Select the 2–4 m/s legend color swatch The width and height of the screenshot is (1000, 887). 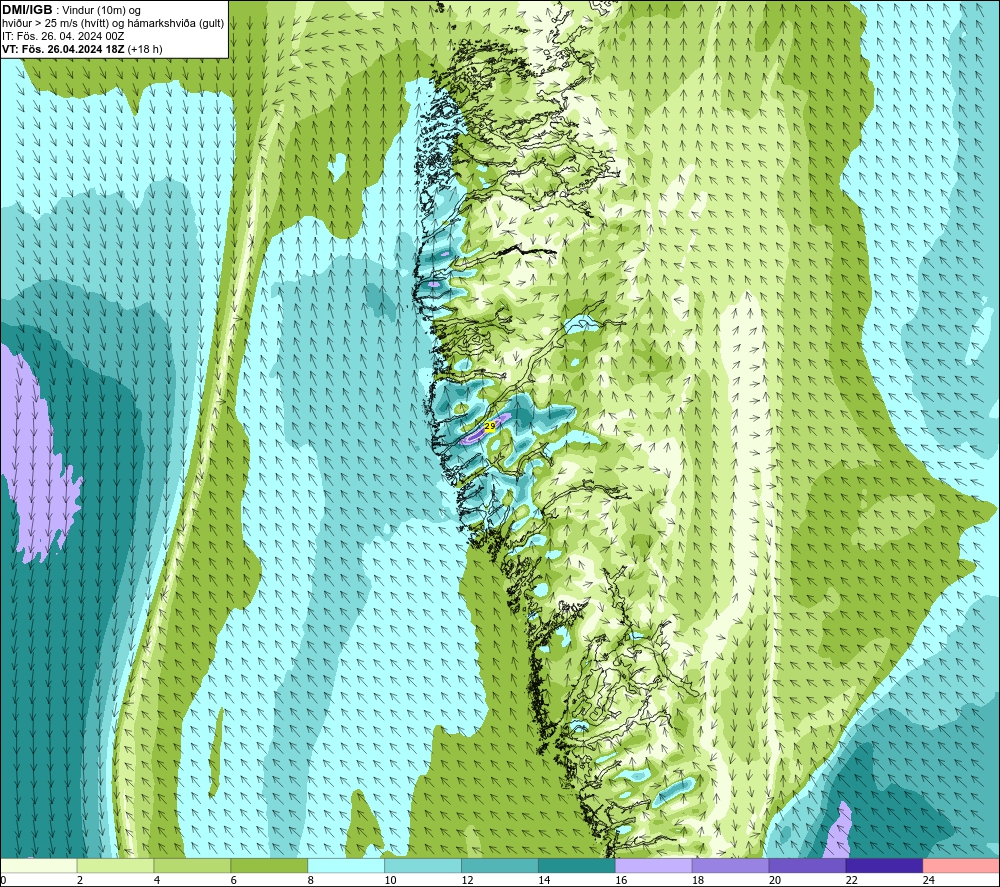point(115,865)
